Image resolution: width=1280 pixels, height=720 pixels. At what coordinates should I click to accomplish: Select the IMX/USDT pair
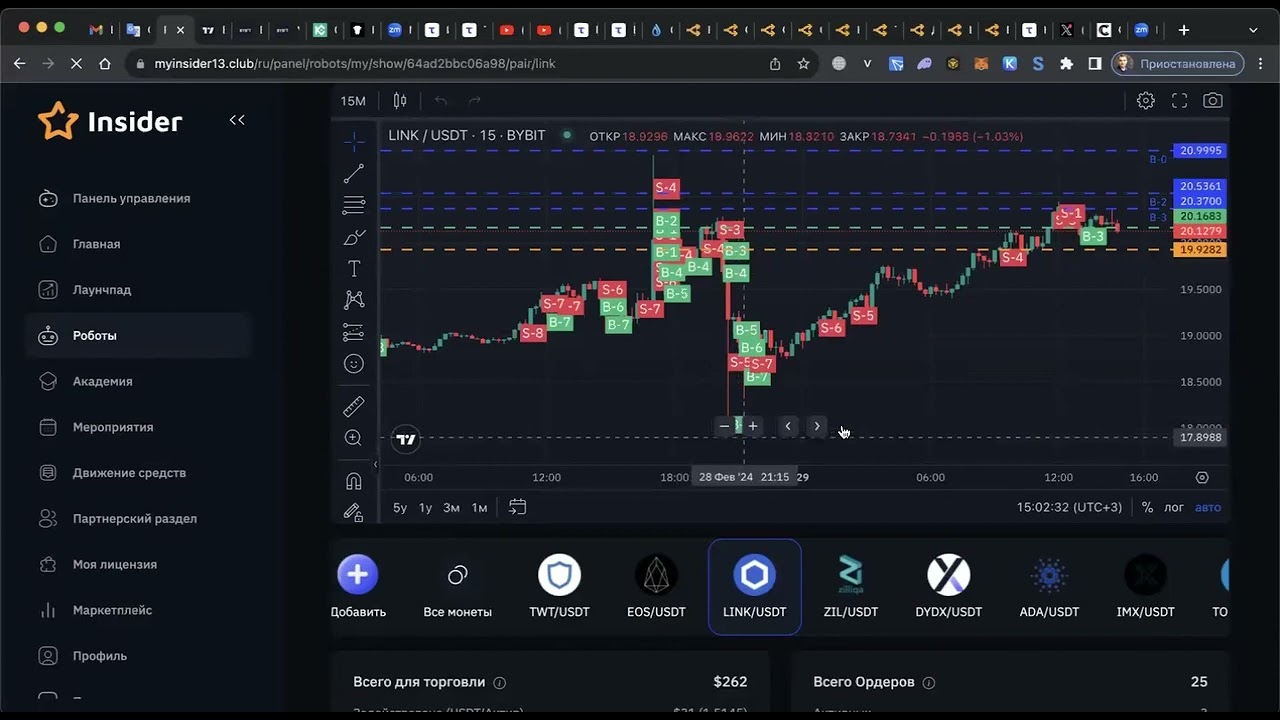pos(1146,587)
